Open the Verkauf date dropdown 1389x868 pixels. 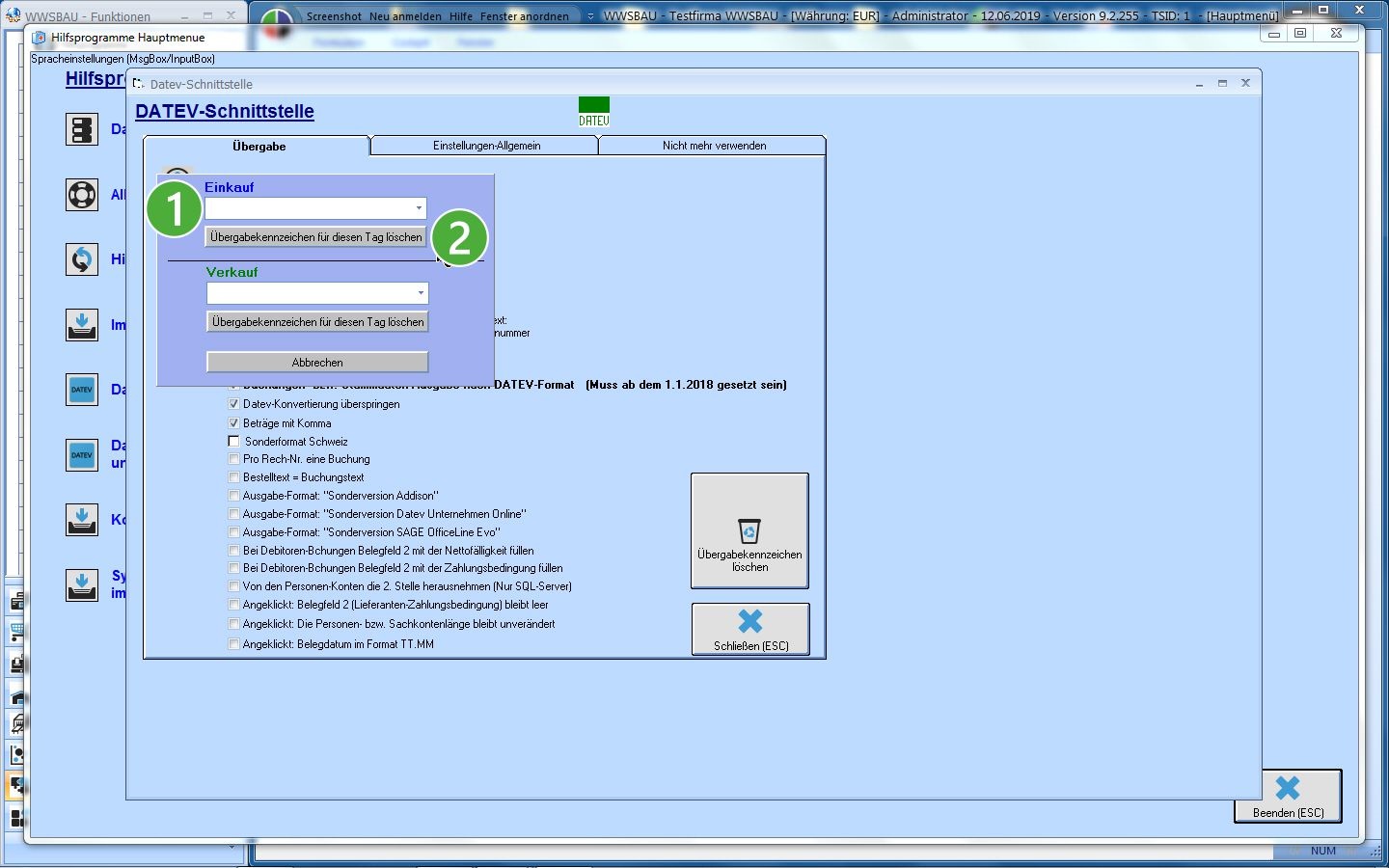coord(421,293)
